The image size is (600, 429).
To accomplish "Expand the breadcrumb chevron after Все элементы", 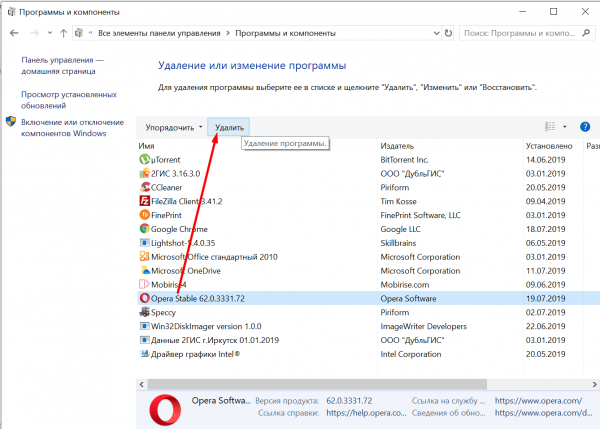I will 228,33.
